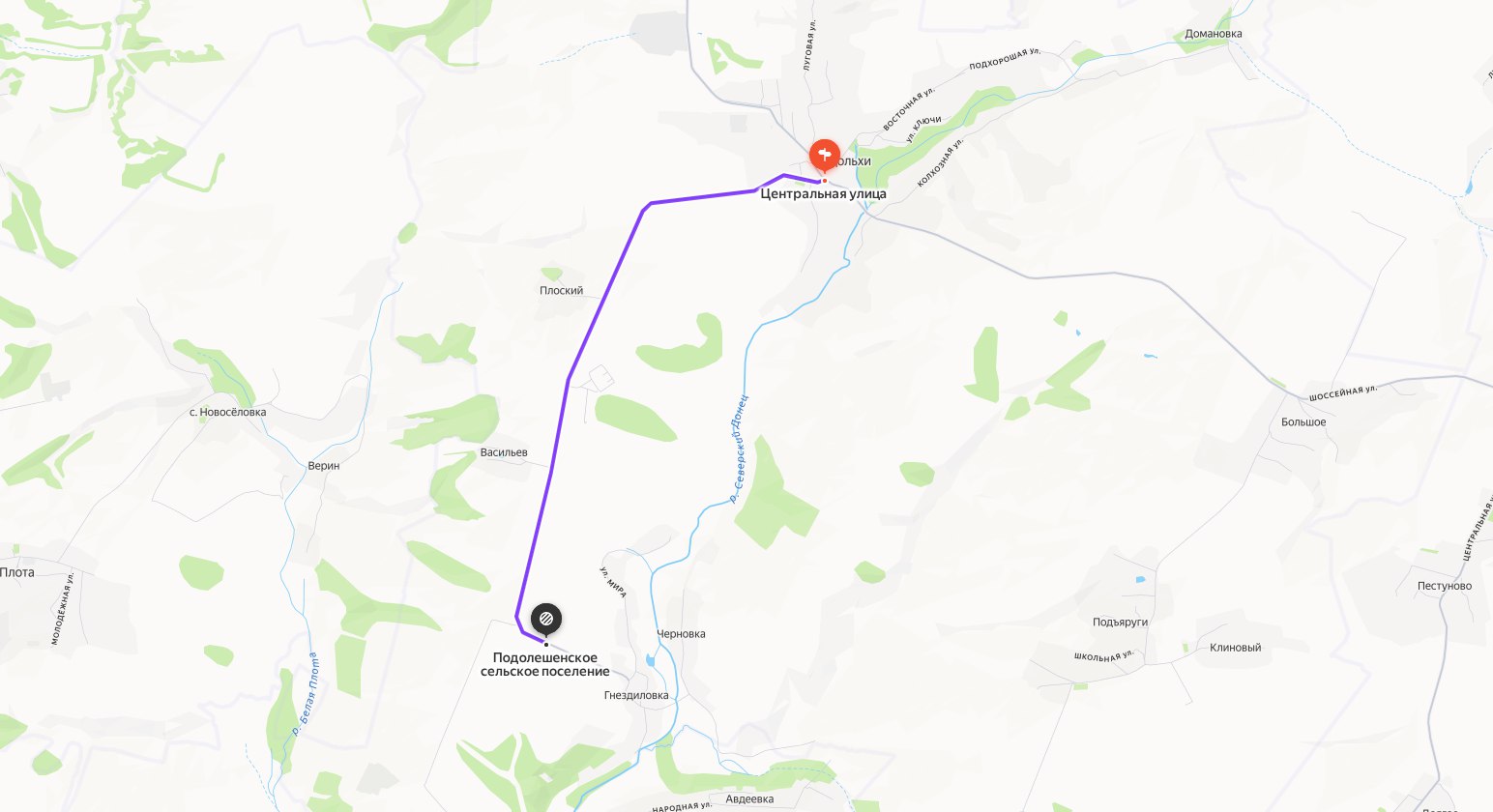1493x812 pixels.
Task: Select the Шоссейная ул. street label
Action: (1343, 393)
